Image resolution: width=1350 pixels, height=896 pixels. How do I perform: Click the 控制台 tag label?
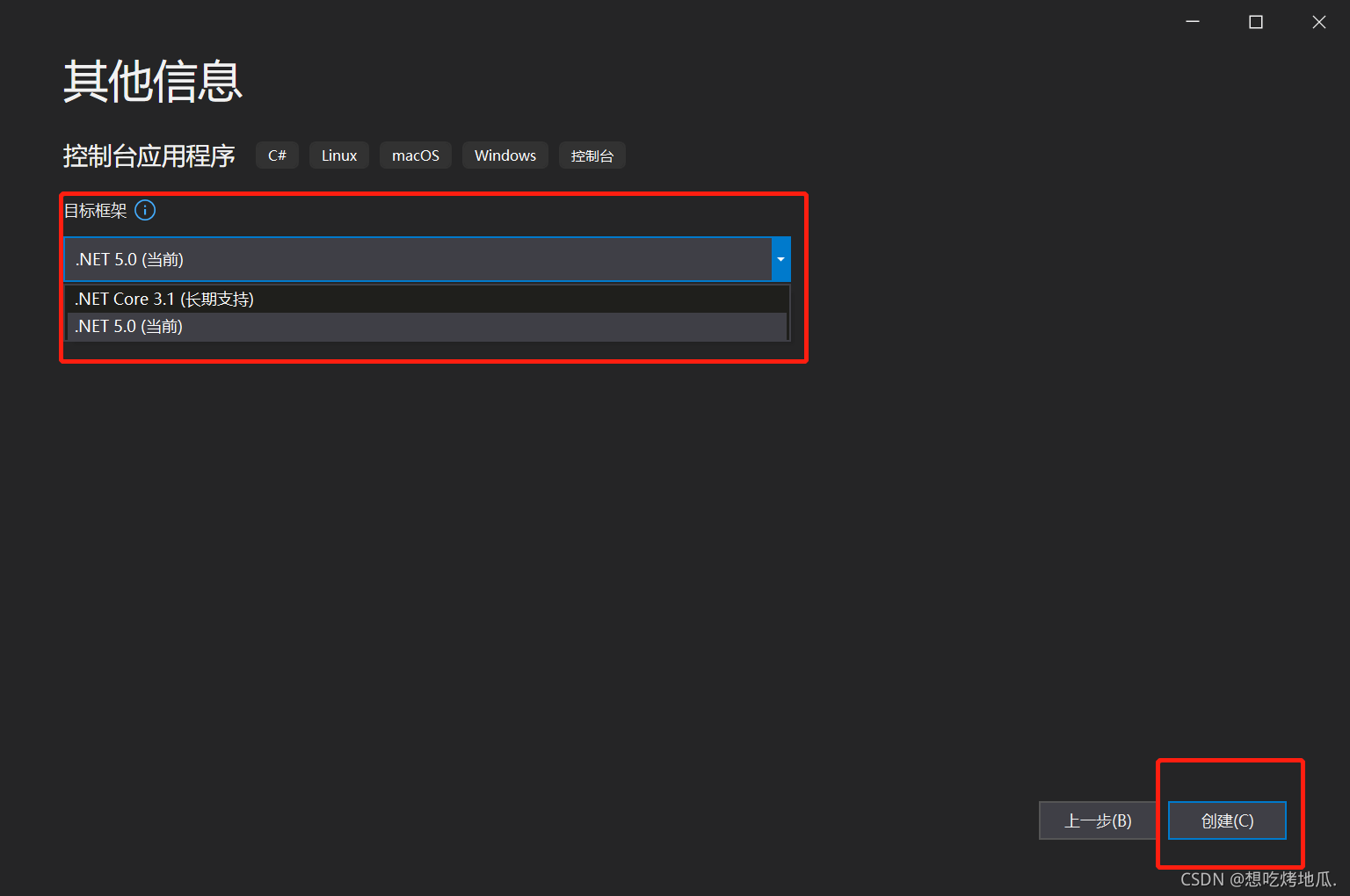click(x=592, y=155)
